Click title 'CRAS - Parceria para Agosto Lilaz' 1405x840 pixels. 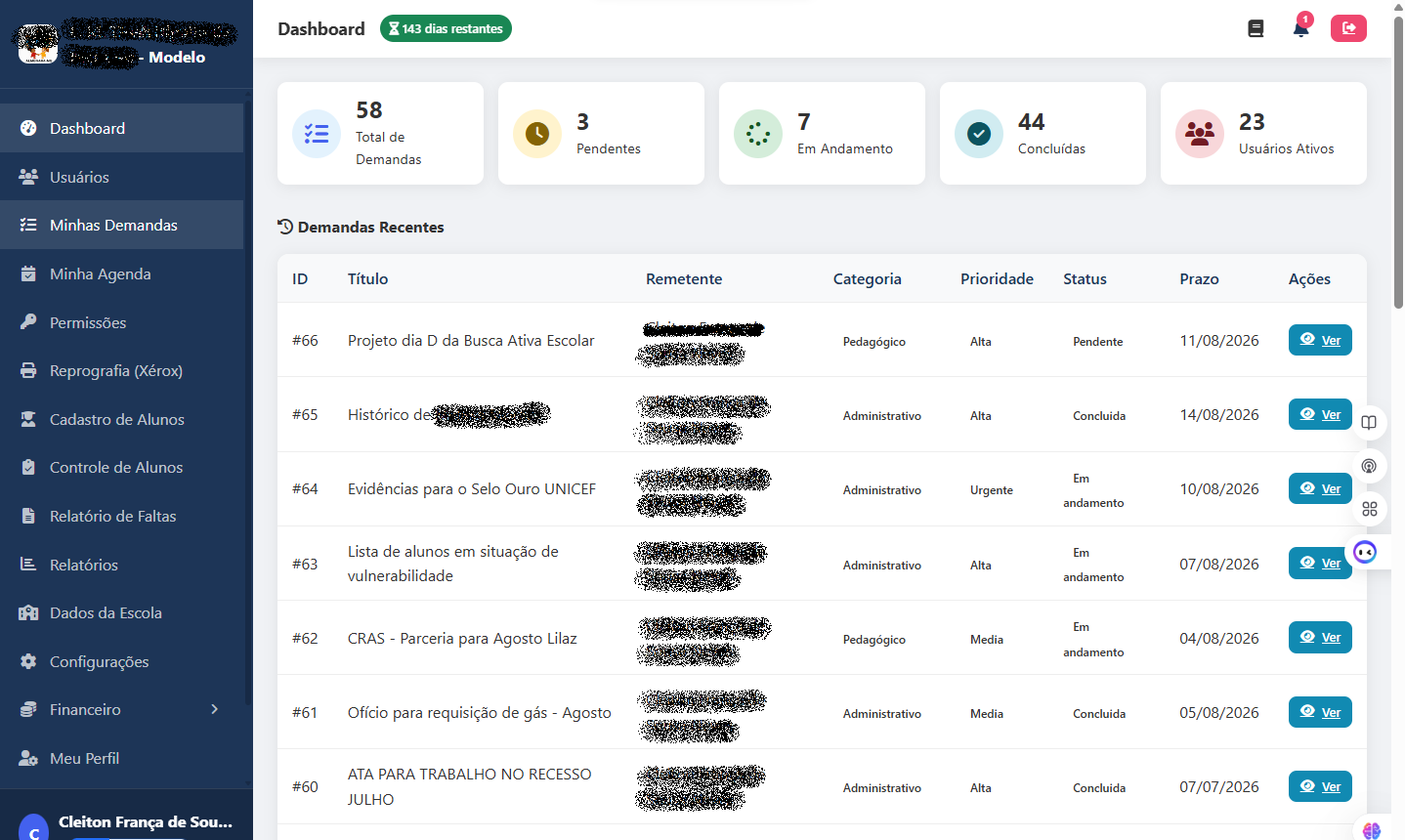click(462, 638)
